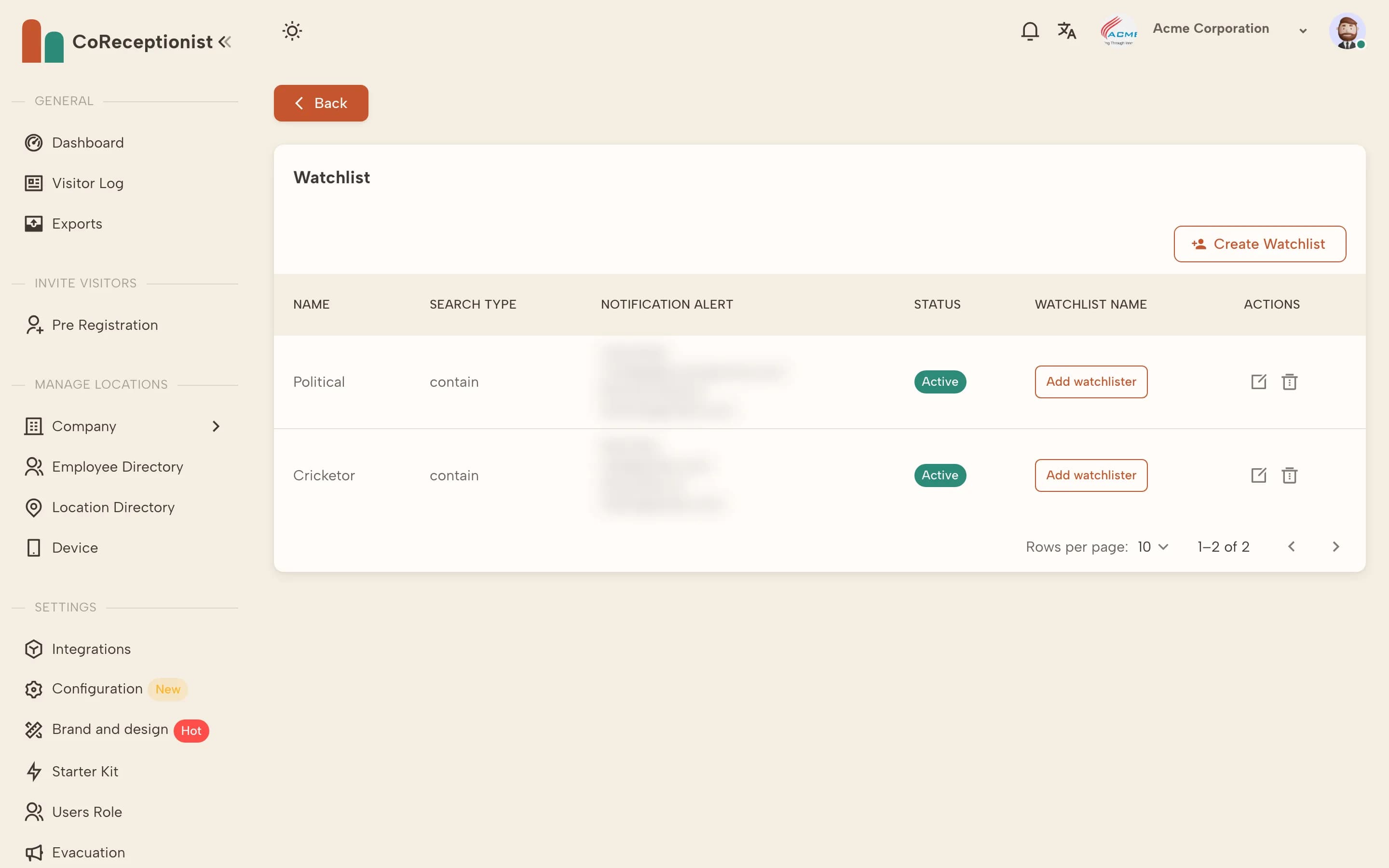Click the 'contain' cell in Cricketor row
The image size is (1389, 868).
[x=453, y=475]
